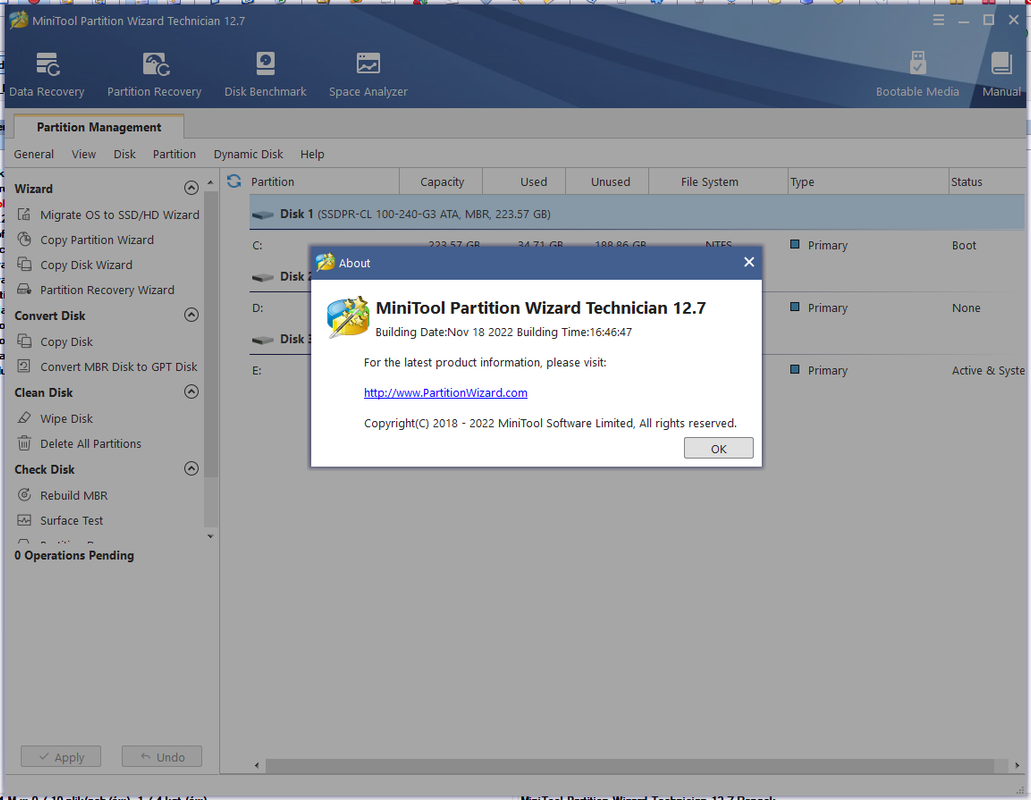Click the File System column header

718,181
